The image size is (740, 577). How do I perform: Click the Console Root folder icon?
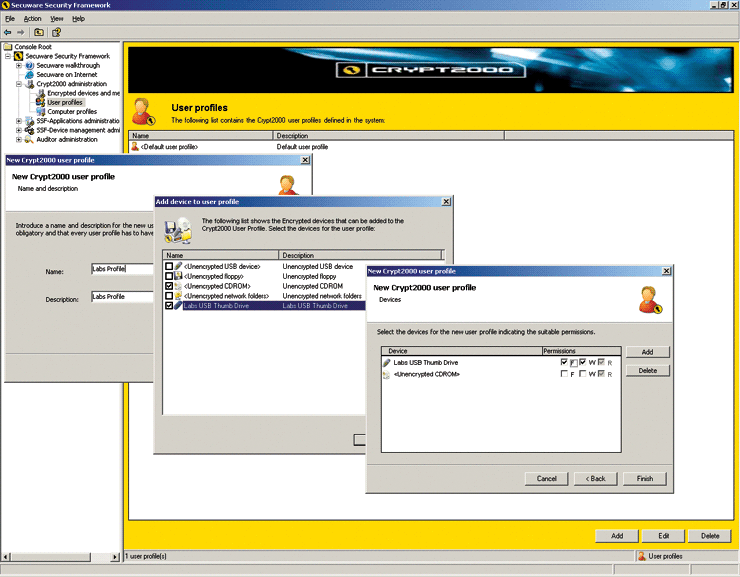[8, 47]
